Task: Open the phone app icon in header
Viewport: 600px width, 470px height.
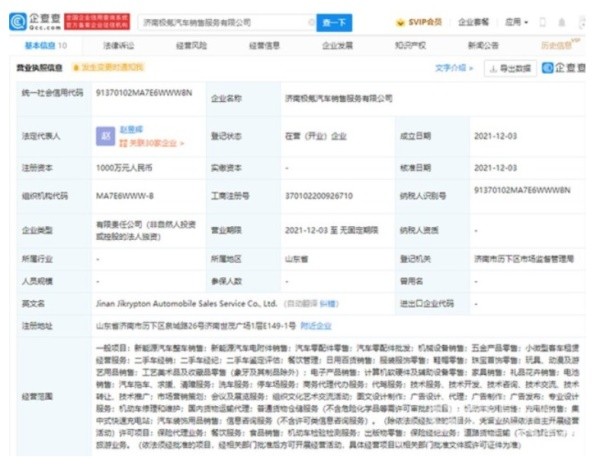Action: click(x=543, y=22)
